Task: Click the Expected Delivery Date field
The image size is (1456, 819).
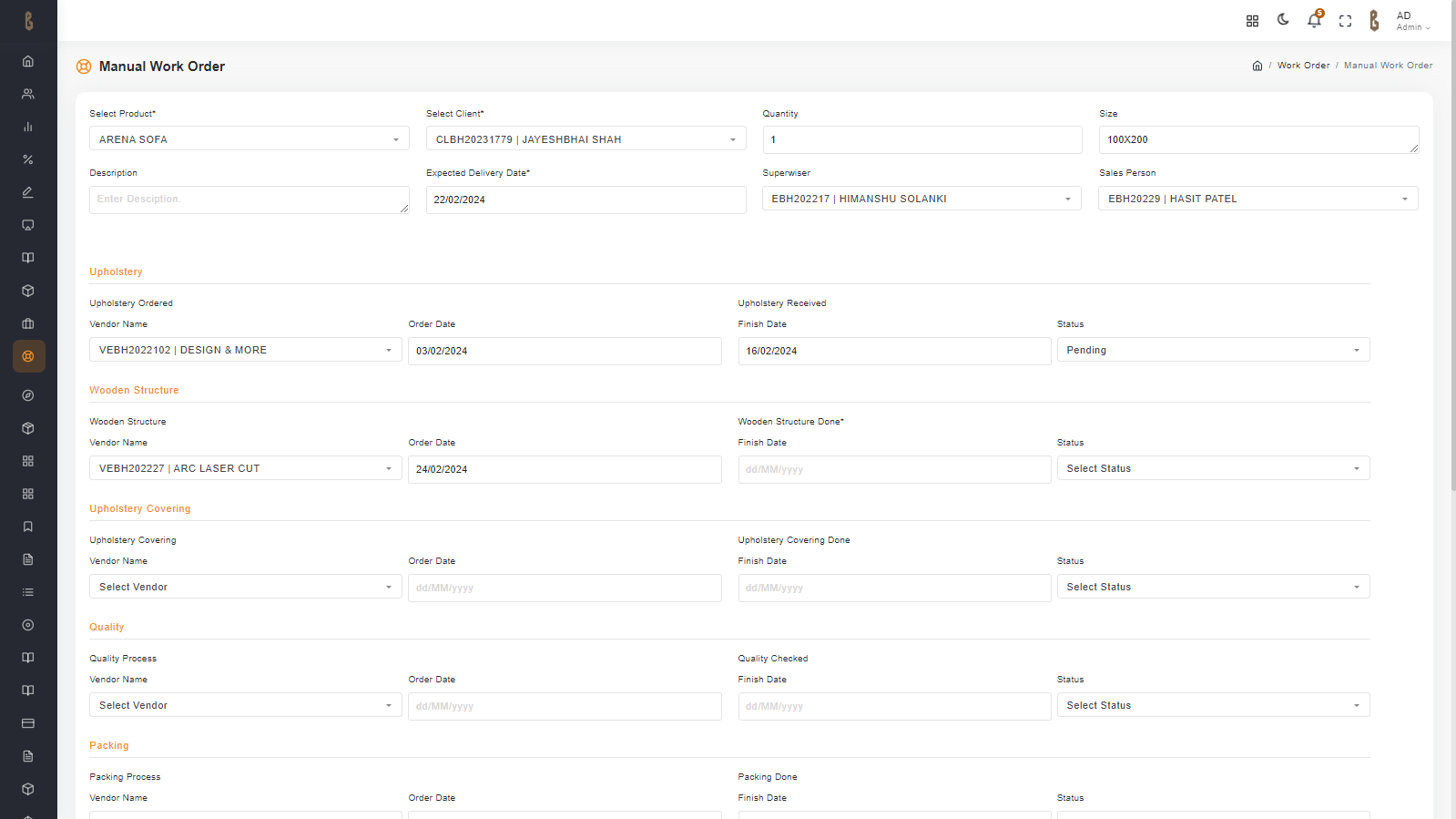Action: pos(585,200)
